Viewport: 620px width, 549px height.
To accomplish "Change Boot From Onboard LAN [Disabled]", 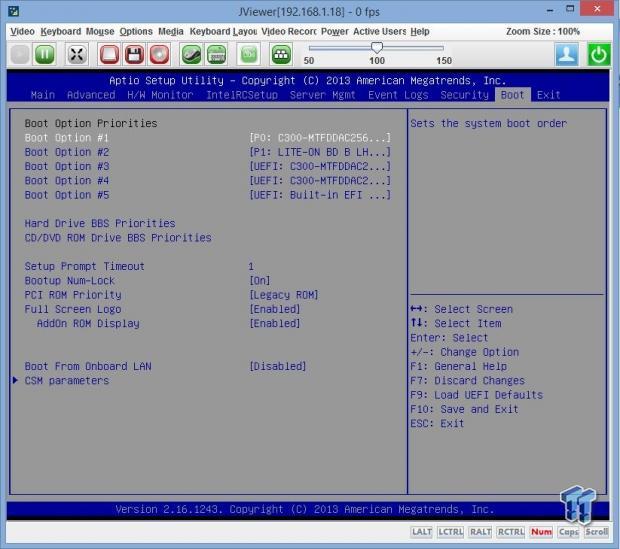I will (x=278, y=366).
